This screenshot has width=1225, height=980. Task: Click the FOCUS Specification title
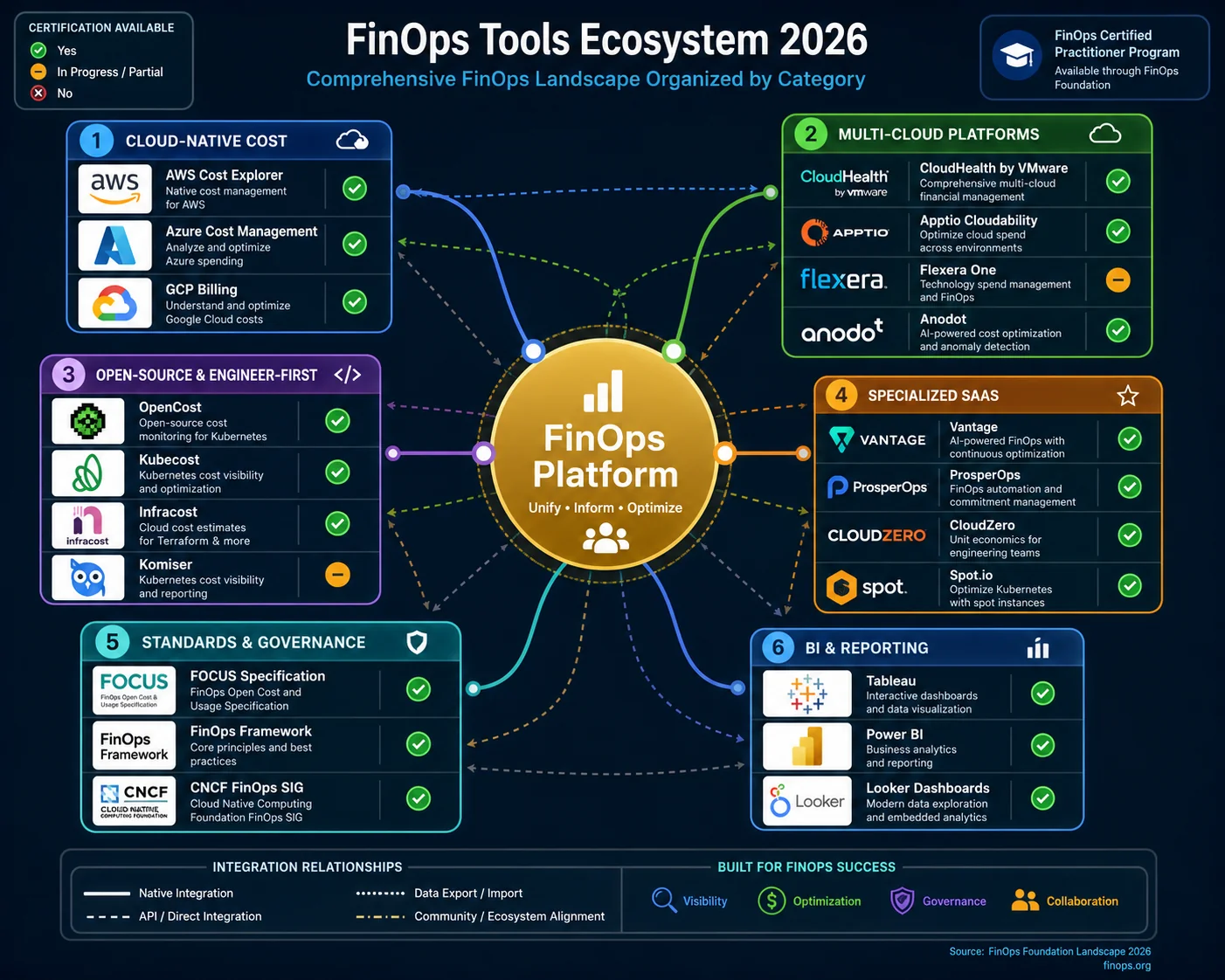click(258, 676)
